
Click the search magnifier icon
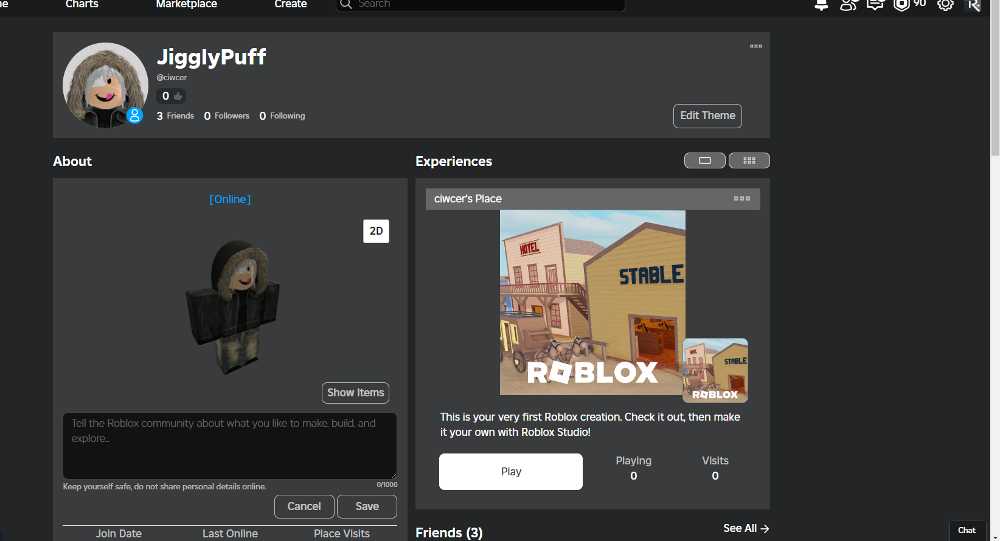[346, 4]
